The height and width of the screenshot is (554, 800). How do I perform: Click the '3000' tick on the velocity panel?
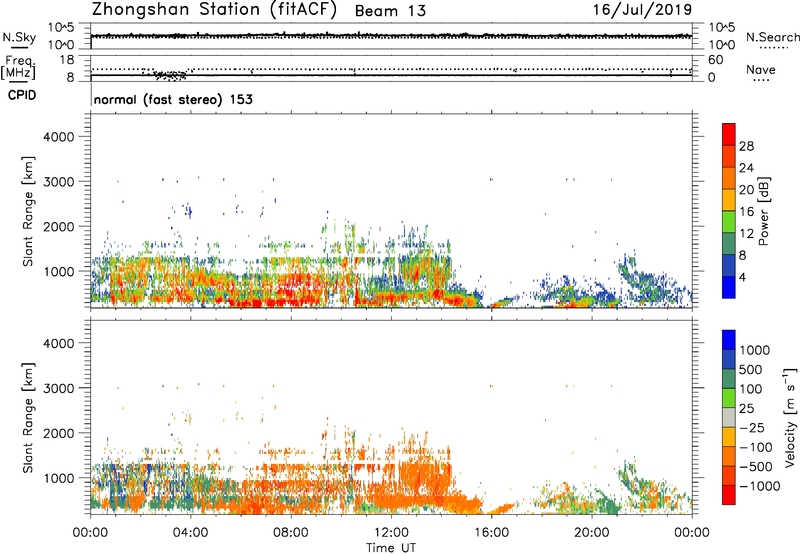coord(59,388)
